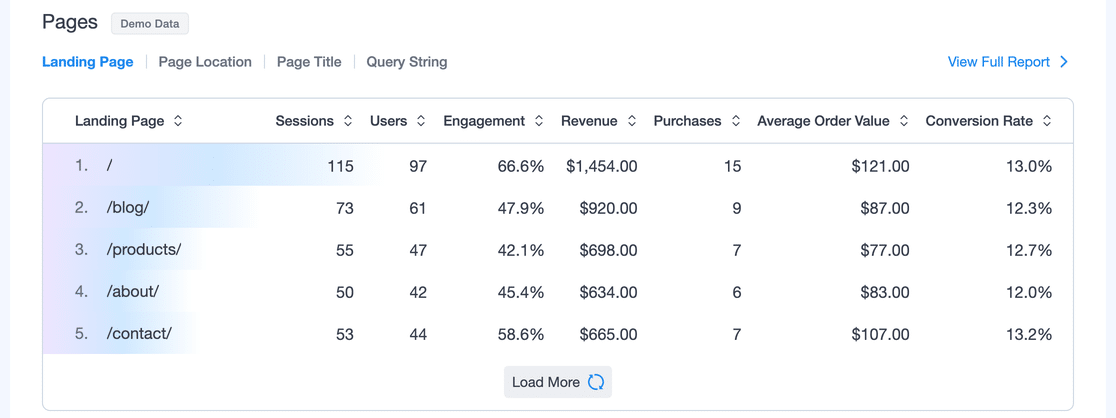Click the 9 purchases value
1116x418 pixels.
[737, 209]
